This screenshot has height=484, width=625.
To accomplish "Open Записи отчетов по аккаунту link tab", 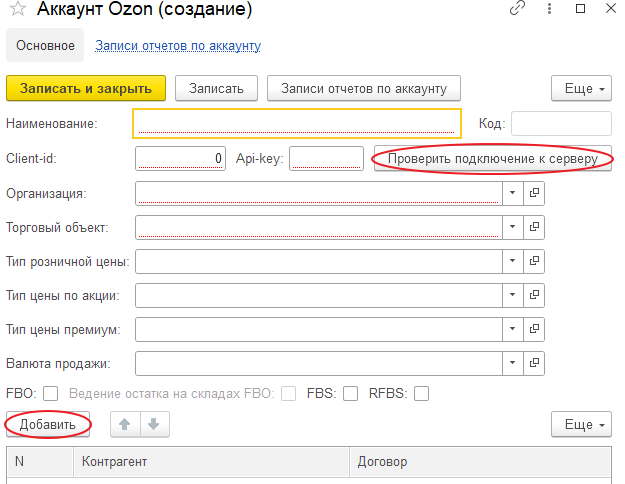I will click(178, 46).
